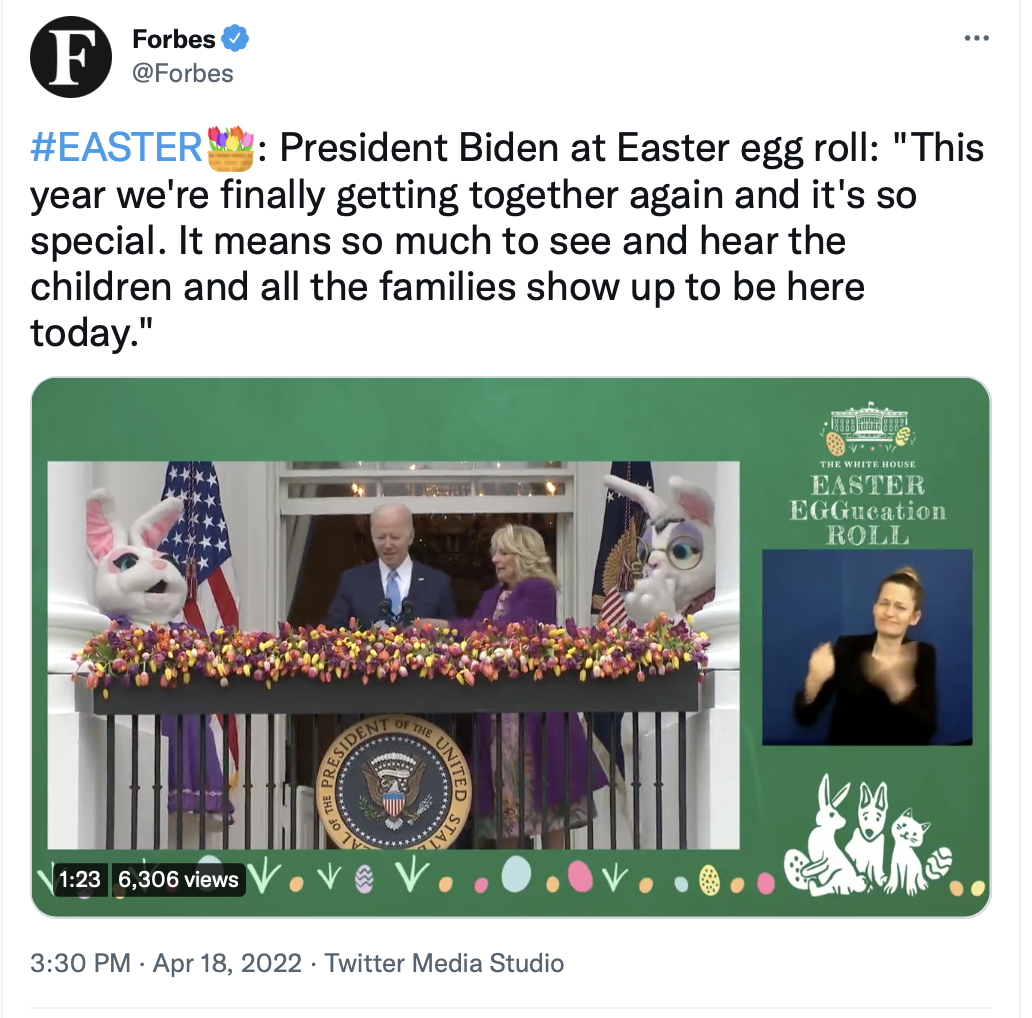
Task: Play the Easter egg roll video
Action: click(511, 647)
